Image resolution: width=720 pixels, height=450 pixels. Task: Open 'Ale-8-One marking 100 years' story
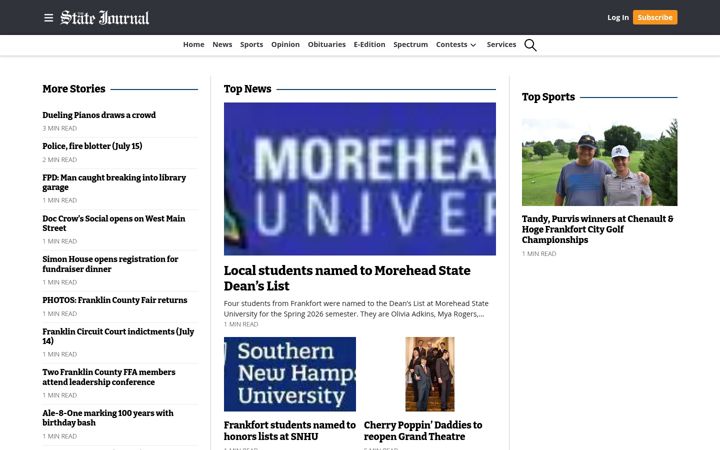pos(108,418)
